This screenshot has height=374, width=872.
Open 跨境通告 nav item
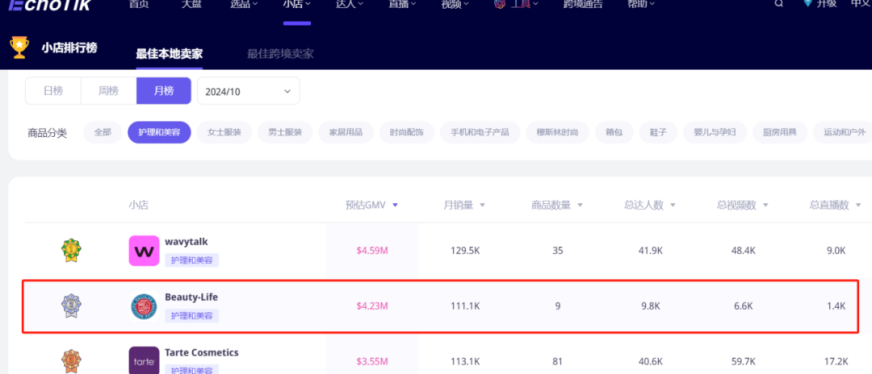583,4
